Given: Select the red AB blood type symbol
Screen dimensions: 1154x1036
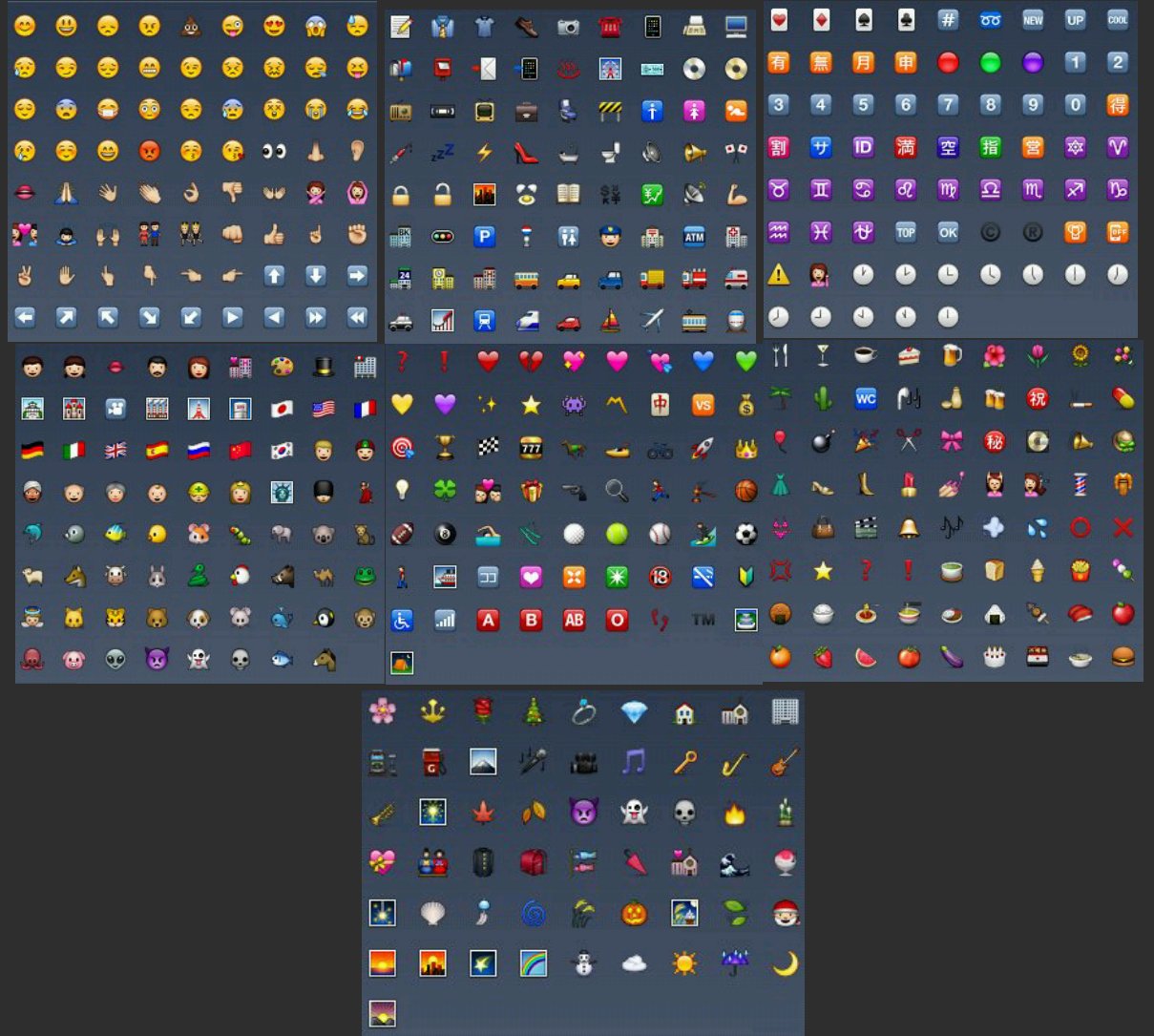Looking at the screenshot, I should (574, 620).
